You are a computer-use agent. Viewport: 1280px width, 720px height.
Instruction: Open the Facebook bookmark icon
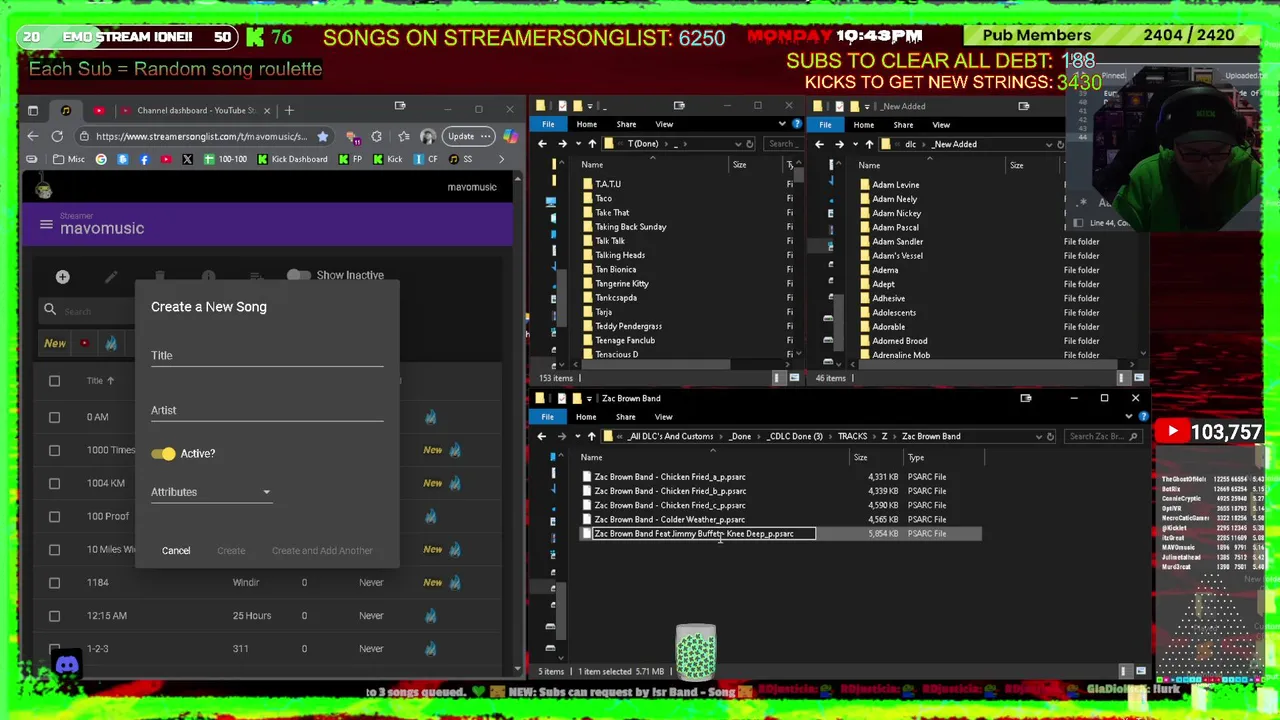tap(144, 159)
